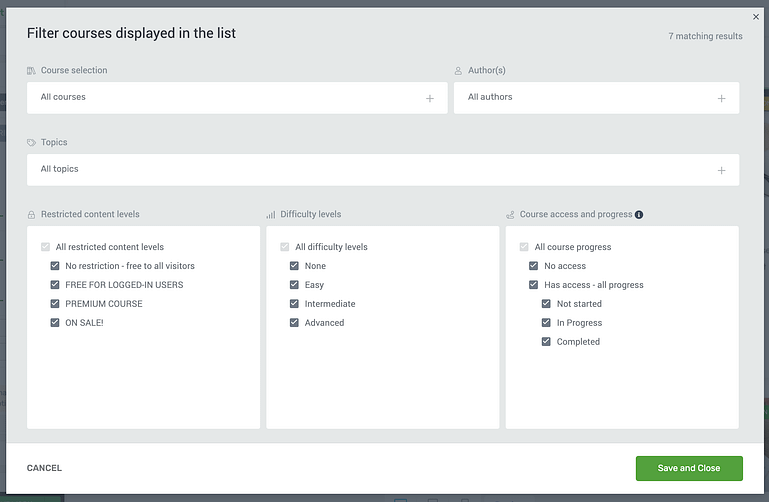The image size is (769, 502).
Task: Click the books icon beside Course selection
Action: (31, 71)
